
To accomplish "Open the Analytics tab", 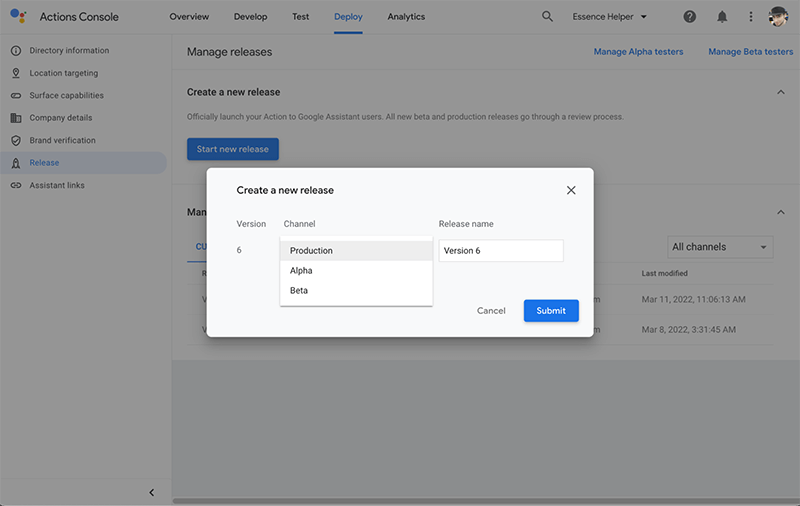I will coord(406,17).
